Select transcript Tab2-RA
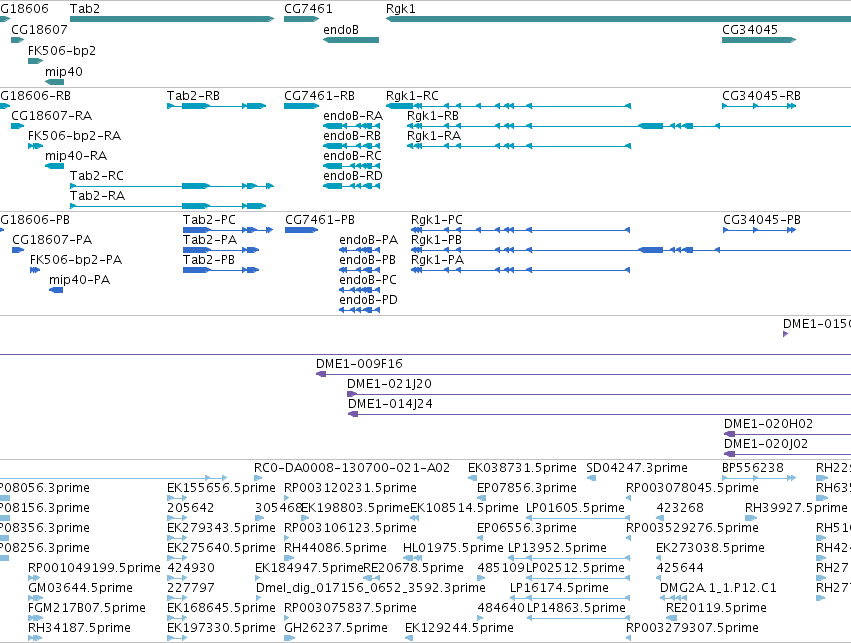The image size is (851, 643). pos(97,195)
